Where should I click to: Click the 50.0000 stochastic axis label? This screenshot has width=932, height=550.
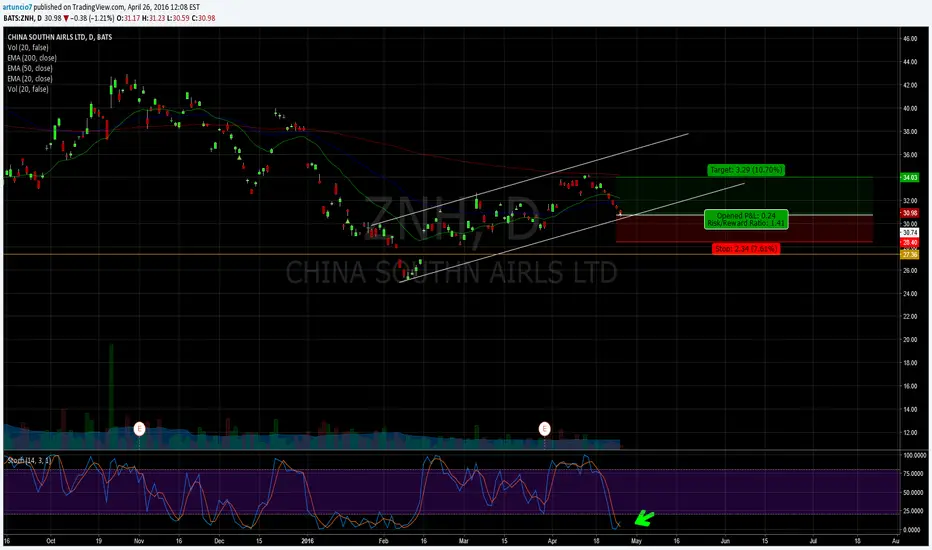(915, 492)
